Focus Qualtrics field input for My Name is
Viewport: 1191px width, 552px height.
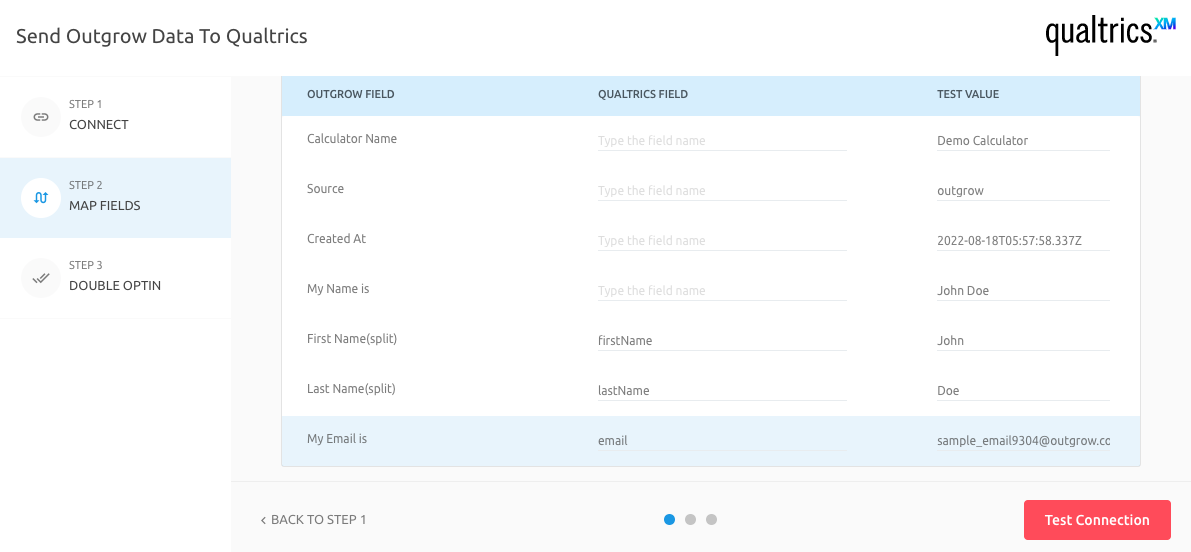(x=722, y=291)
